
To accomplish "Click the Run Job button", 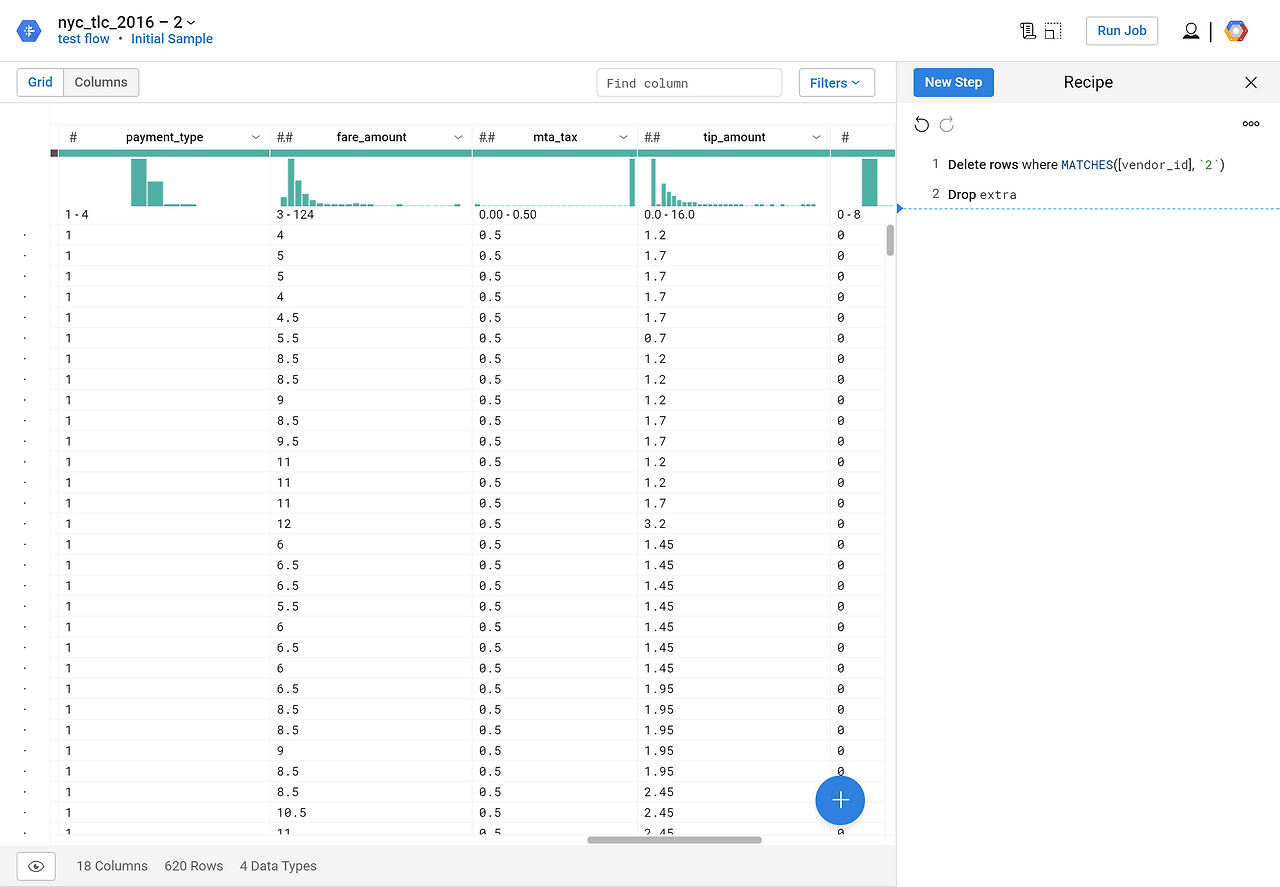I will click(x=1121, y=30).
